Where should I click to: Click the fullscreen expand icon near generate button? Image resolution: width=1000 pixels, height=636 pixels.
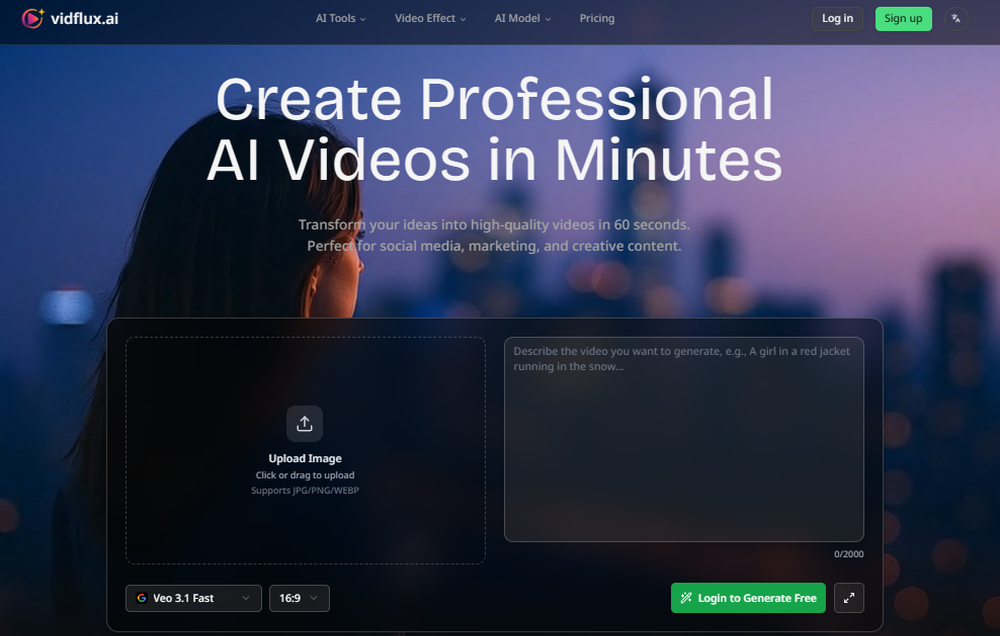(x=848, y=598)
